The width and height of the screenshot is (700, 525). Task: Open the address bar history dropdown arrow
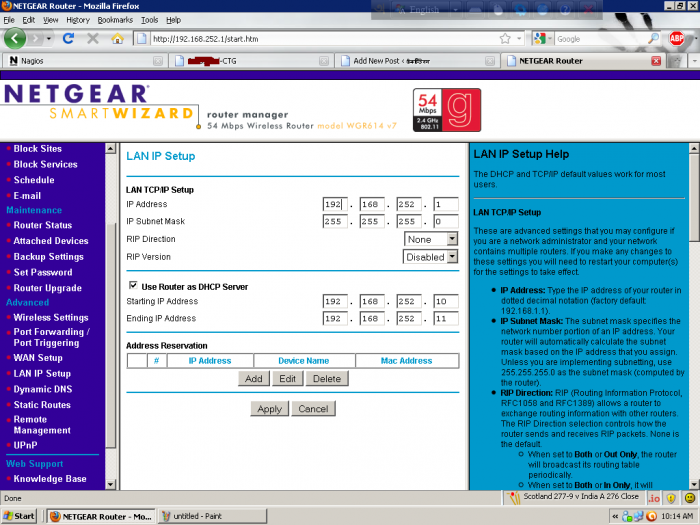(x=519, y=39)
